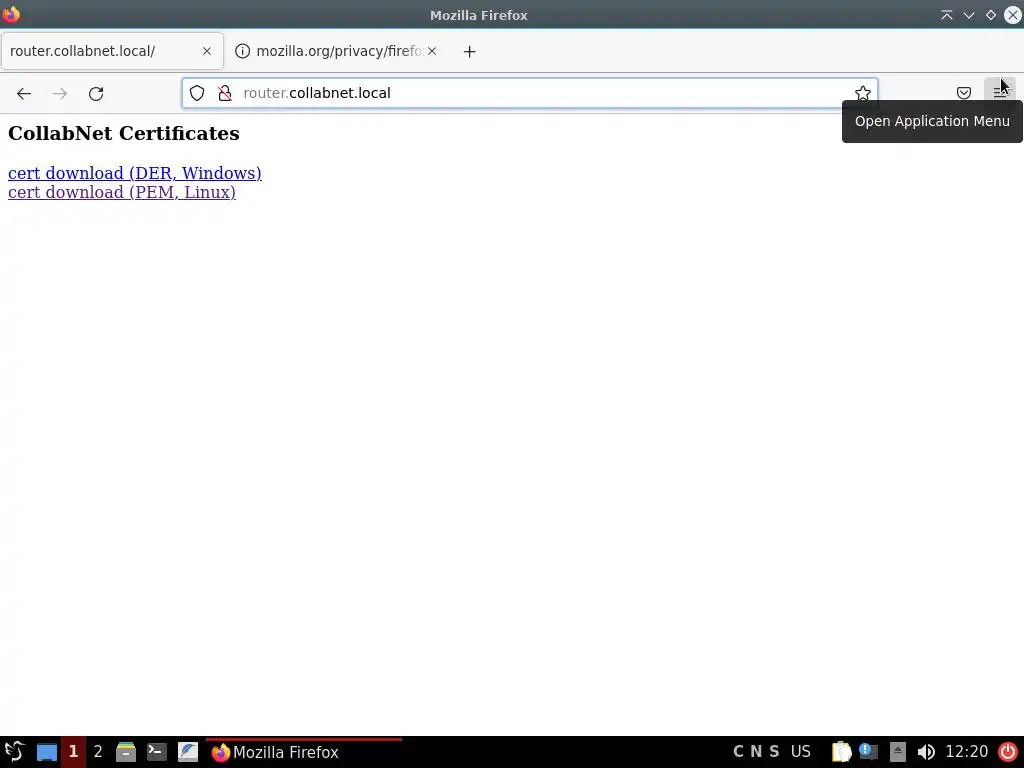This screenshot has height=768, width=1024.
Task: Open the clipboard manager tray icon
Action: coord(841,752)
